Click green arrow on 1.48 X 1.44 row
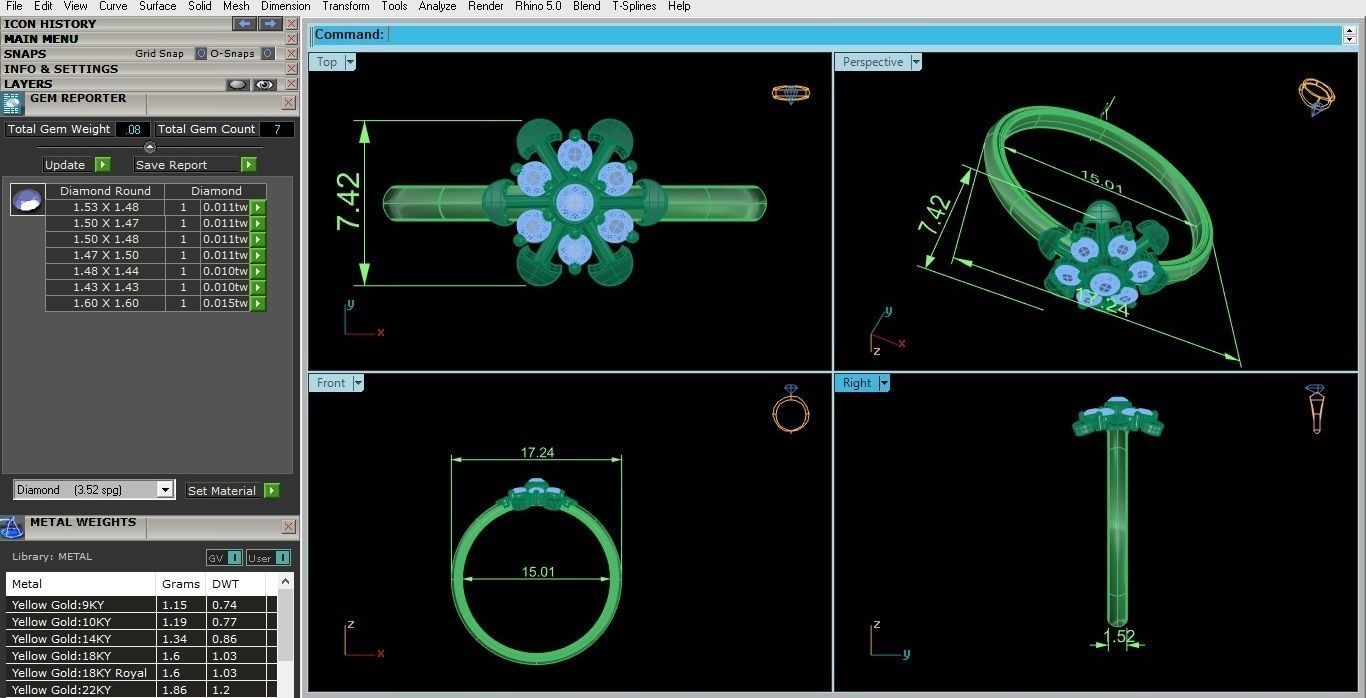 pyautogui.click(x=258, y=271)
